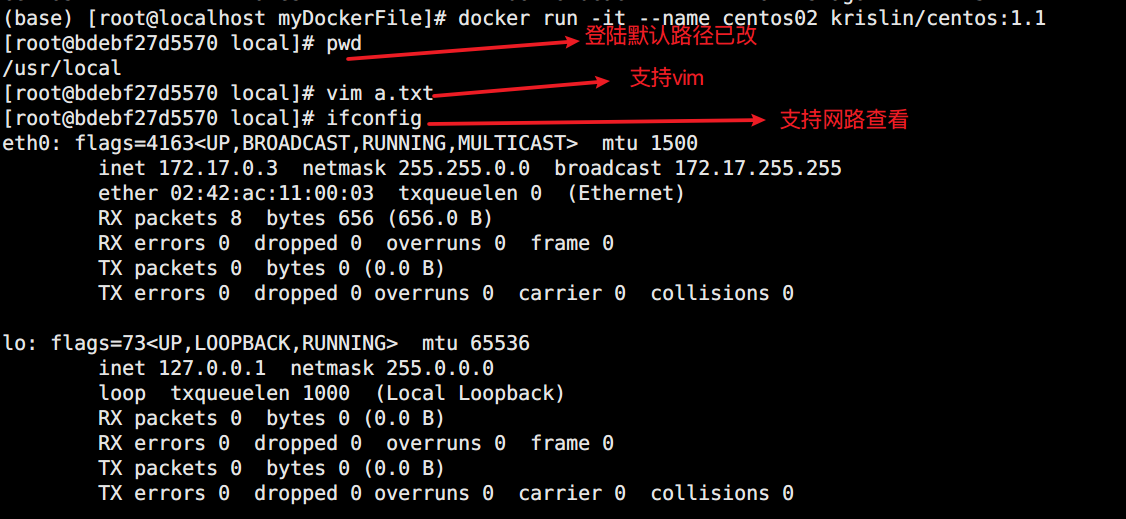Click the broadcast address 172.17.255.255

pyautogui.click(x=758, y=168)
